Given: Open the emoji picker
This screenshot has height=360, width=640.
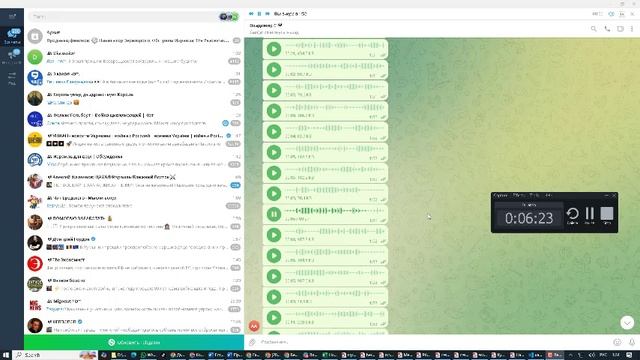Looking at the screenshot, I should click(617, 342).
